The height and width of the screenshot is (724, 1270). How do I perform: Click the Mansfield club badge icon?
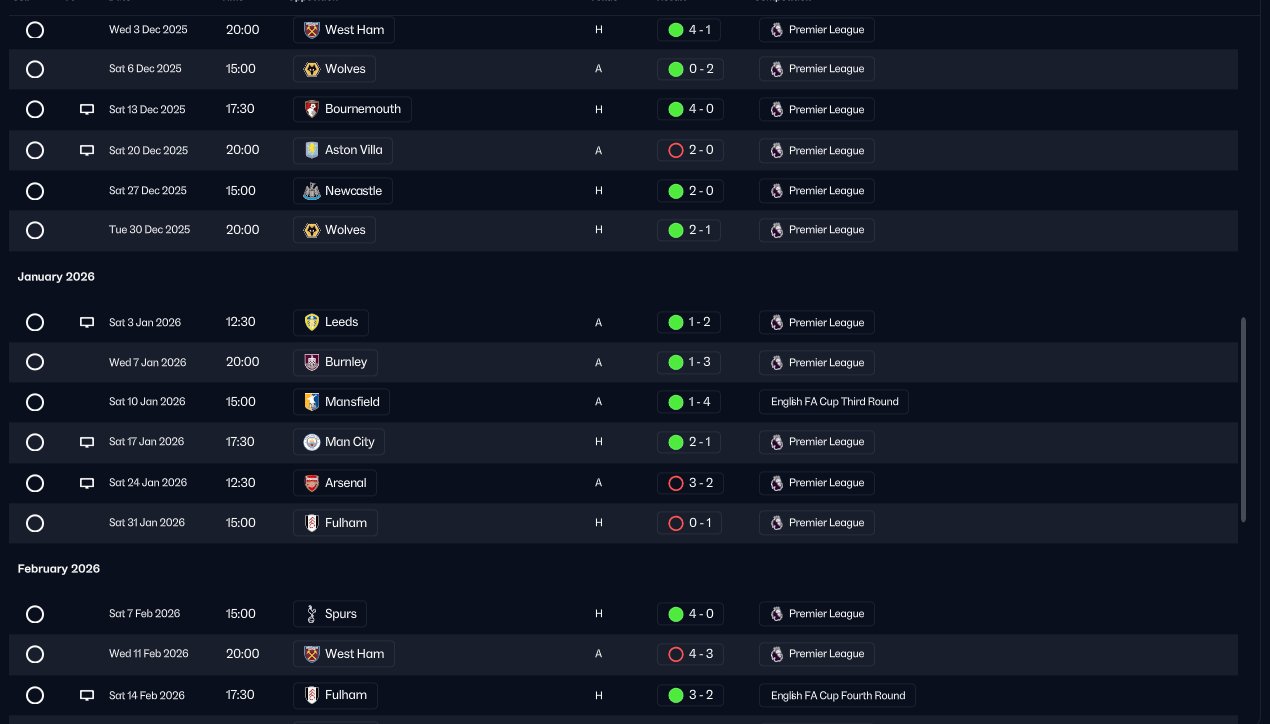click(312, 402)
